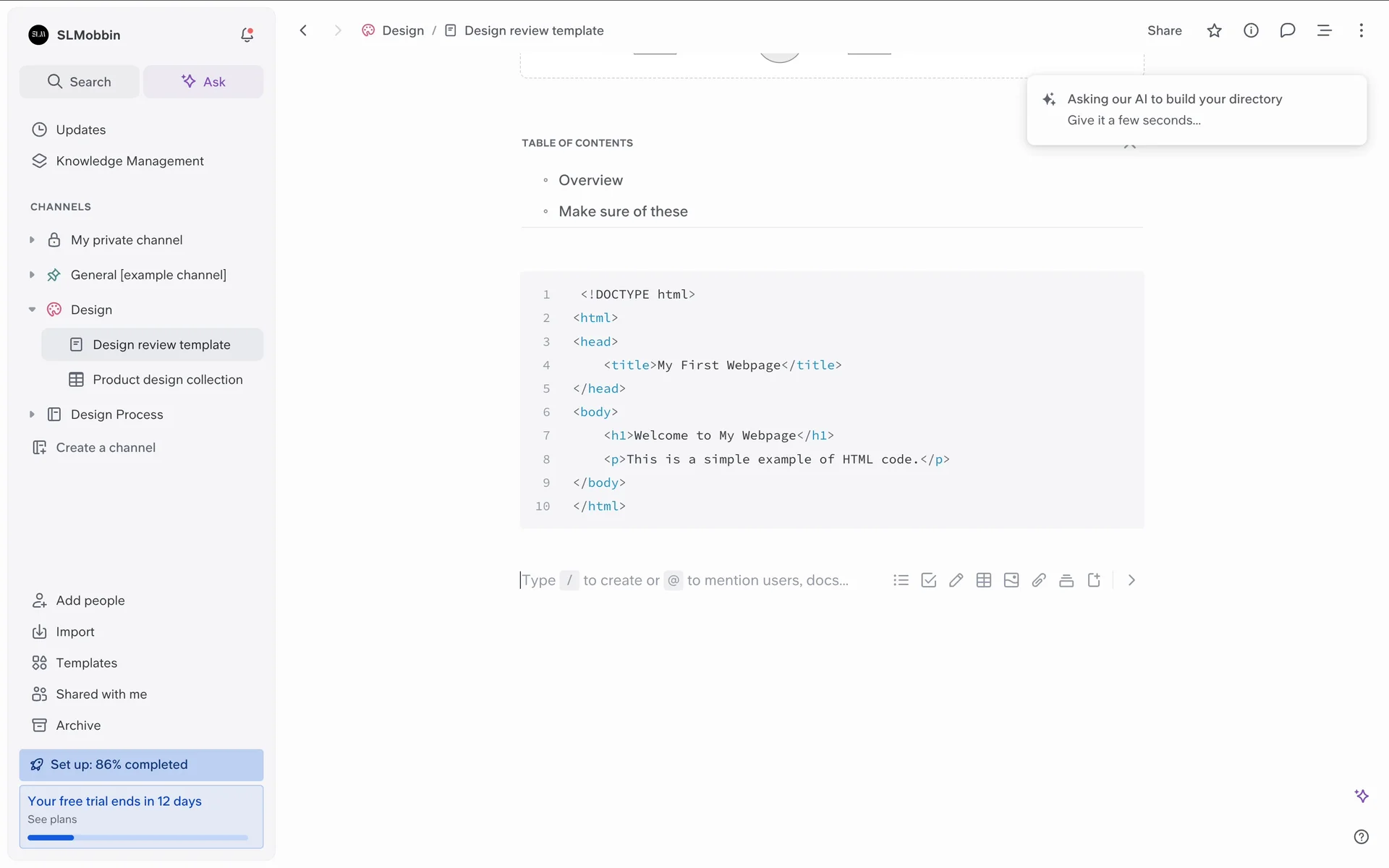This screenshot has height=868, width=1389.
Task: Click the free trial progress bar
Action: (137, 838)
